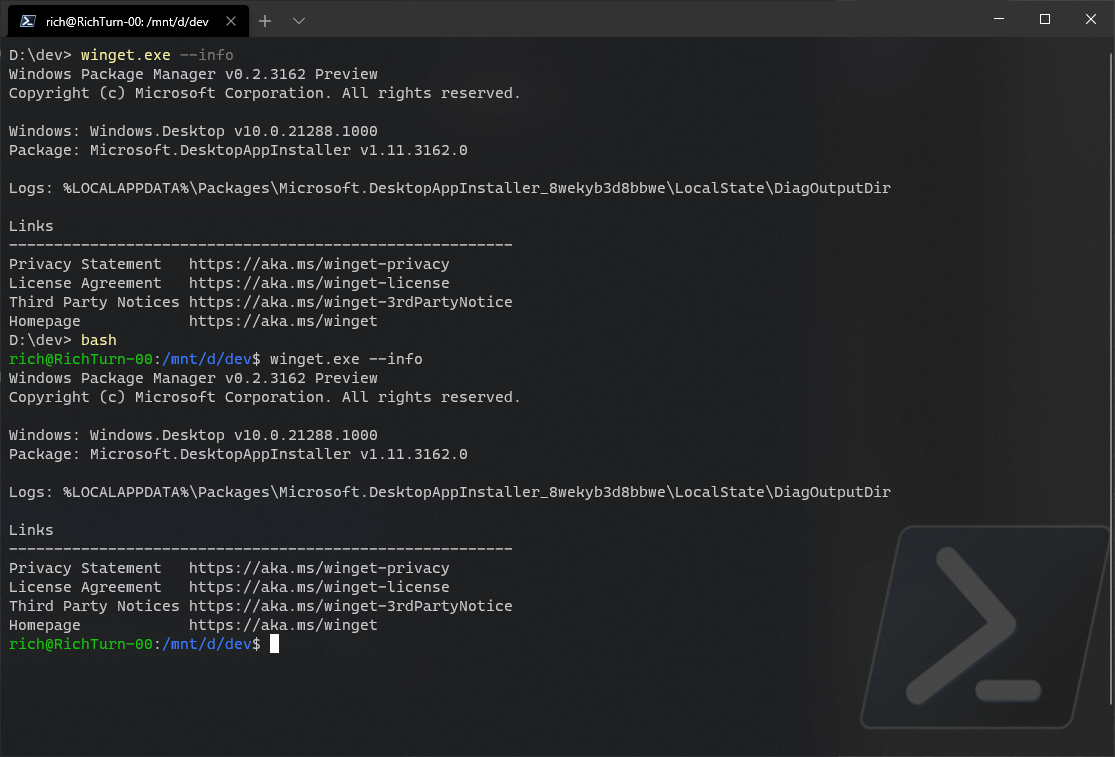Viewport: 1115px width, 757px height.
Task: Click the winget third party notices link
Action: coord(350,302)
